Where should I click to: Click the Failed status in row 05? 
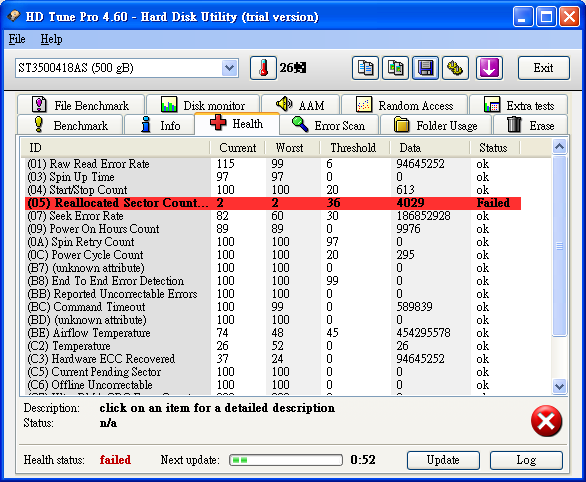(x=493, y=203)
